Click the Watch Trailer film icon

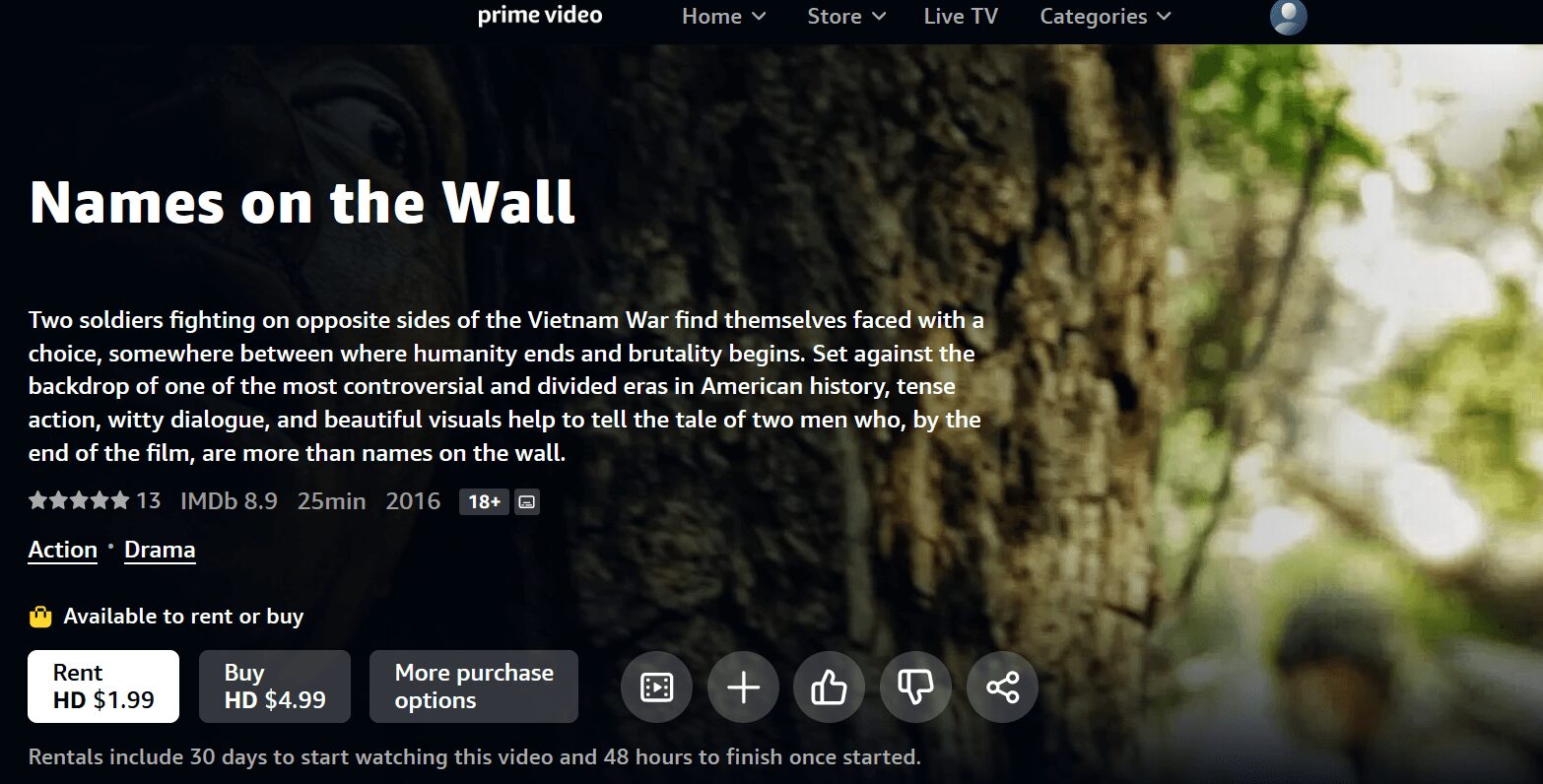[x=656, y=686]
